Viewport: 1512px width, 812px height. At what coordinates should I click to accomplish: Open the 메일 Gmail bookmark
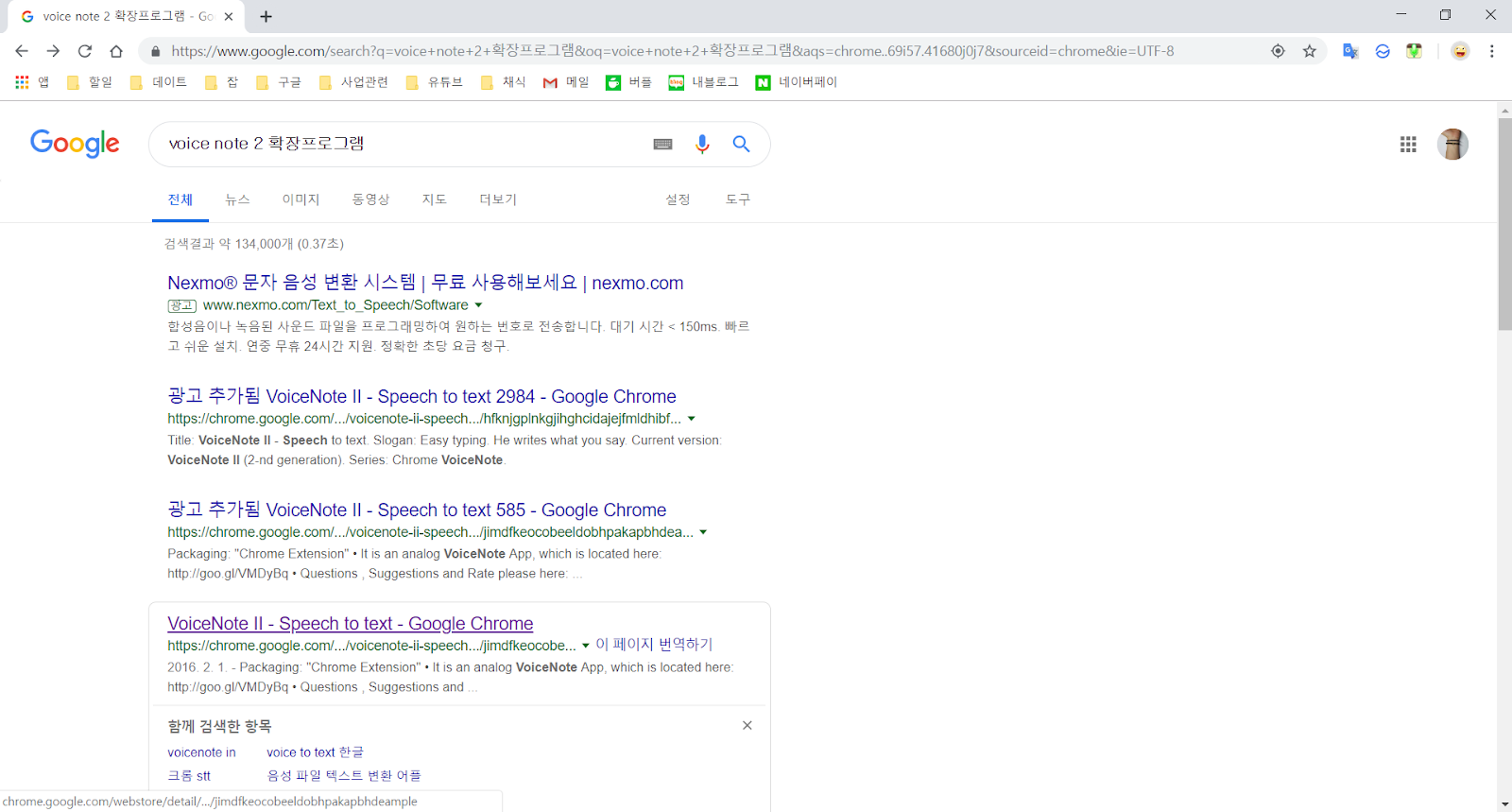pos(565,82)
